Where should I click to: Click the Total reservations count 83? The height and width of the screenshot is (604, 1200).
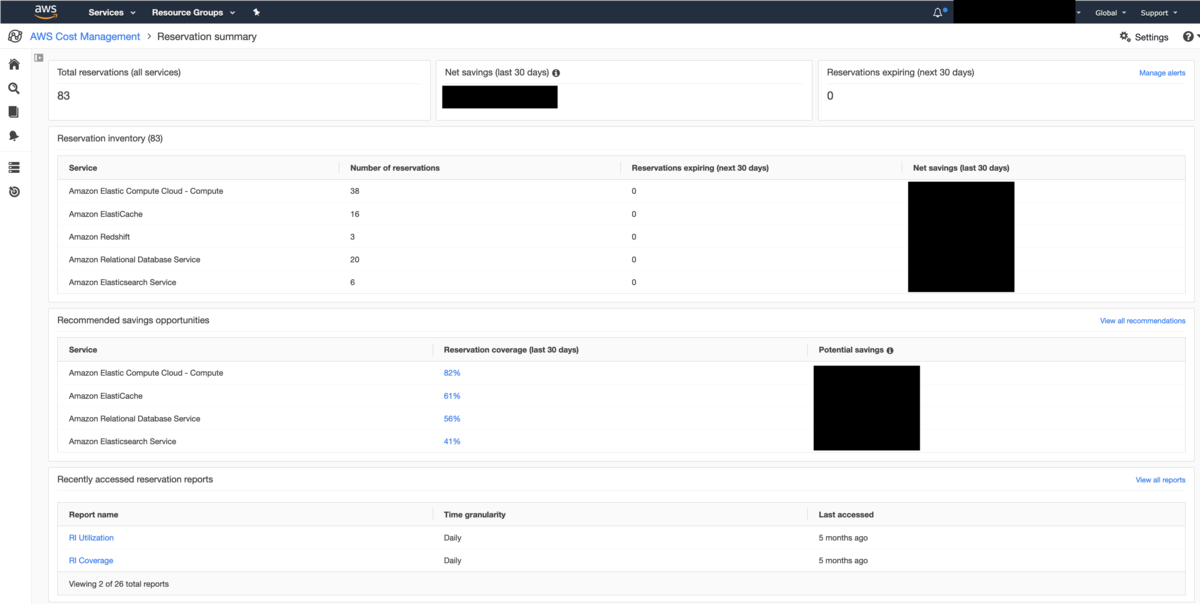click(64, 96)
